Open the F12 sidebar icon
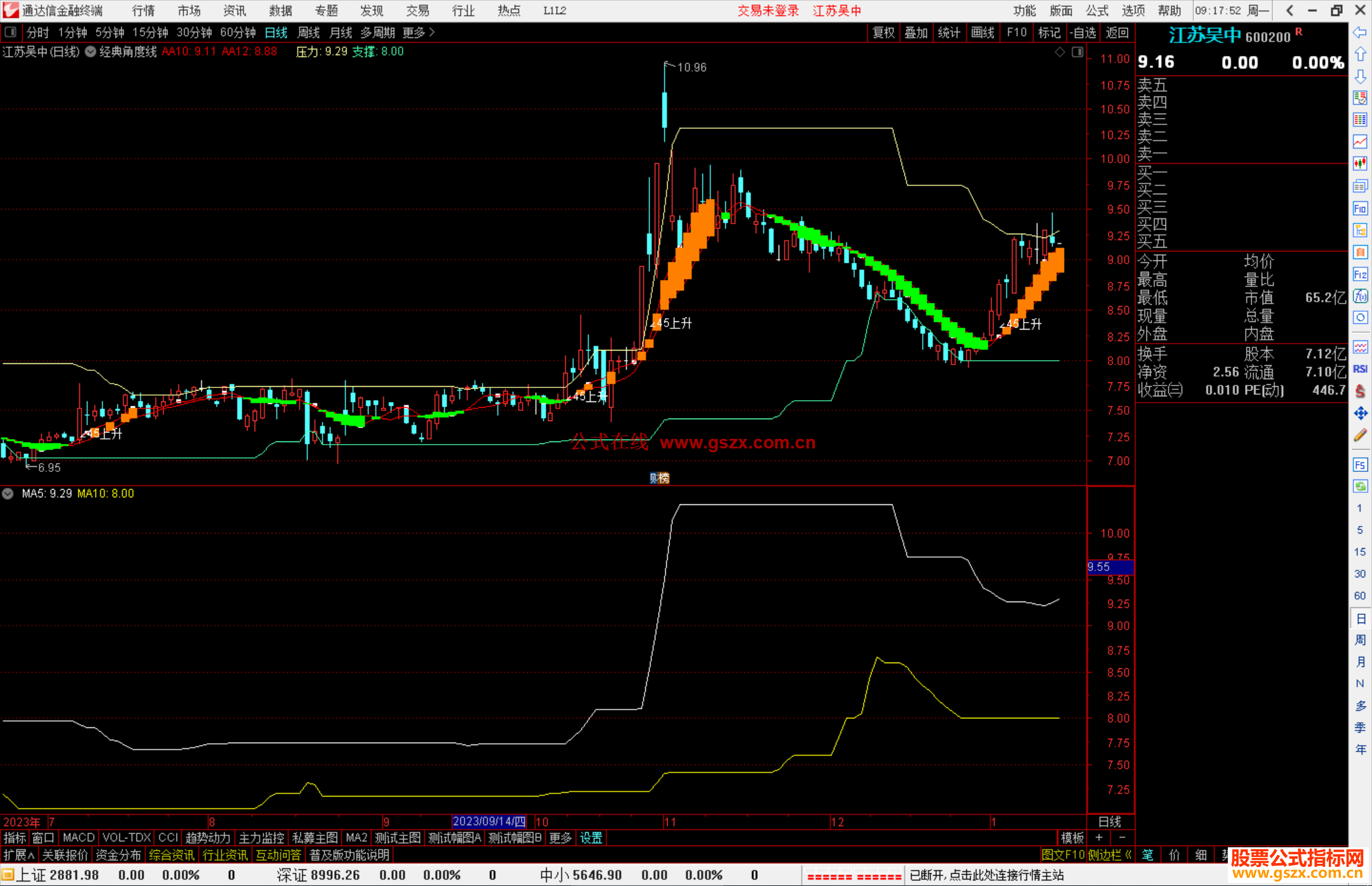 pos(1360,274)
